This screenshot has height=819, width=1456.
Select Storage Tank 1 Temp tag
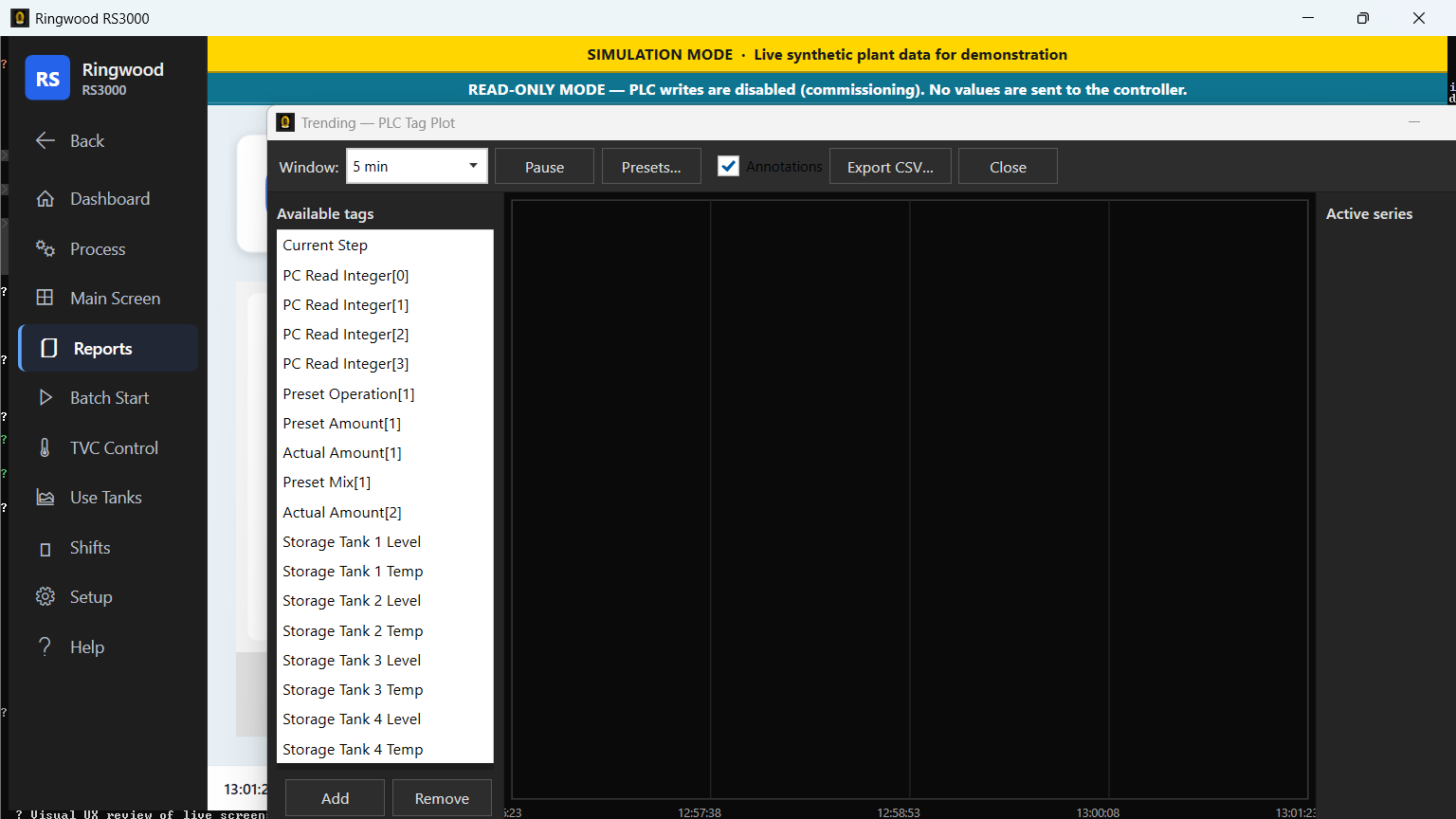(385, 572)
